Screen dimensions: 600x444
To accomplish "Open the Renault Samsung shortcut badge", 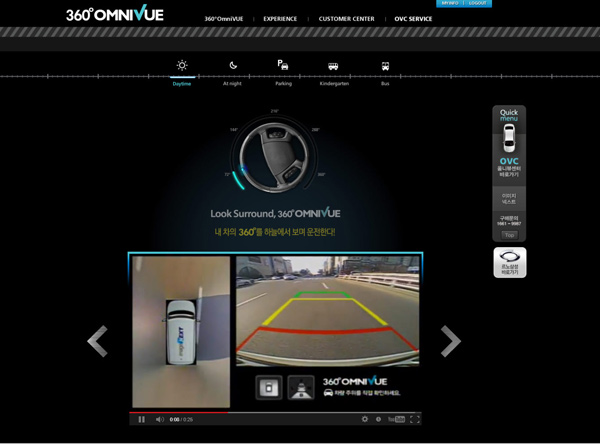I will 510,263.
